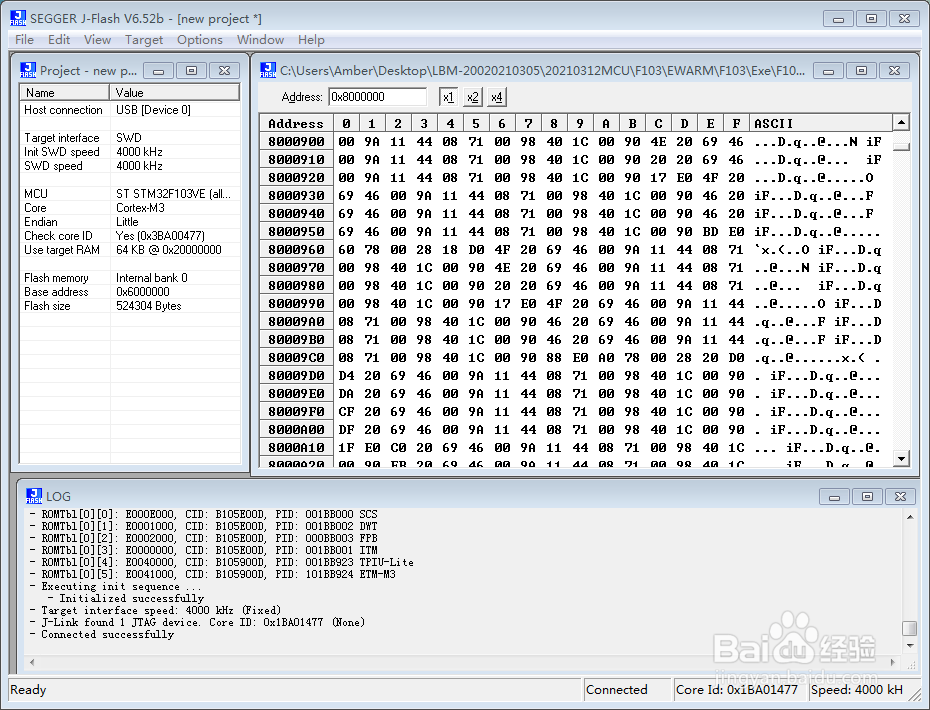Click the Use target RAM row
This screenshot has width=930, height=710.
click(130, 250)
